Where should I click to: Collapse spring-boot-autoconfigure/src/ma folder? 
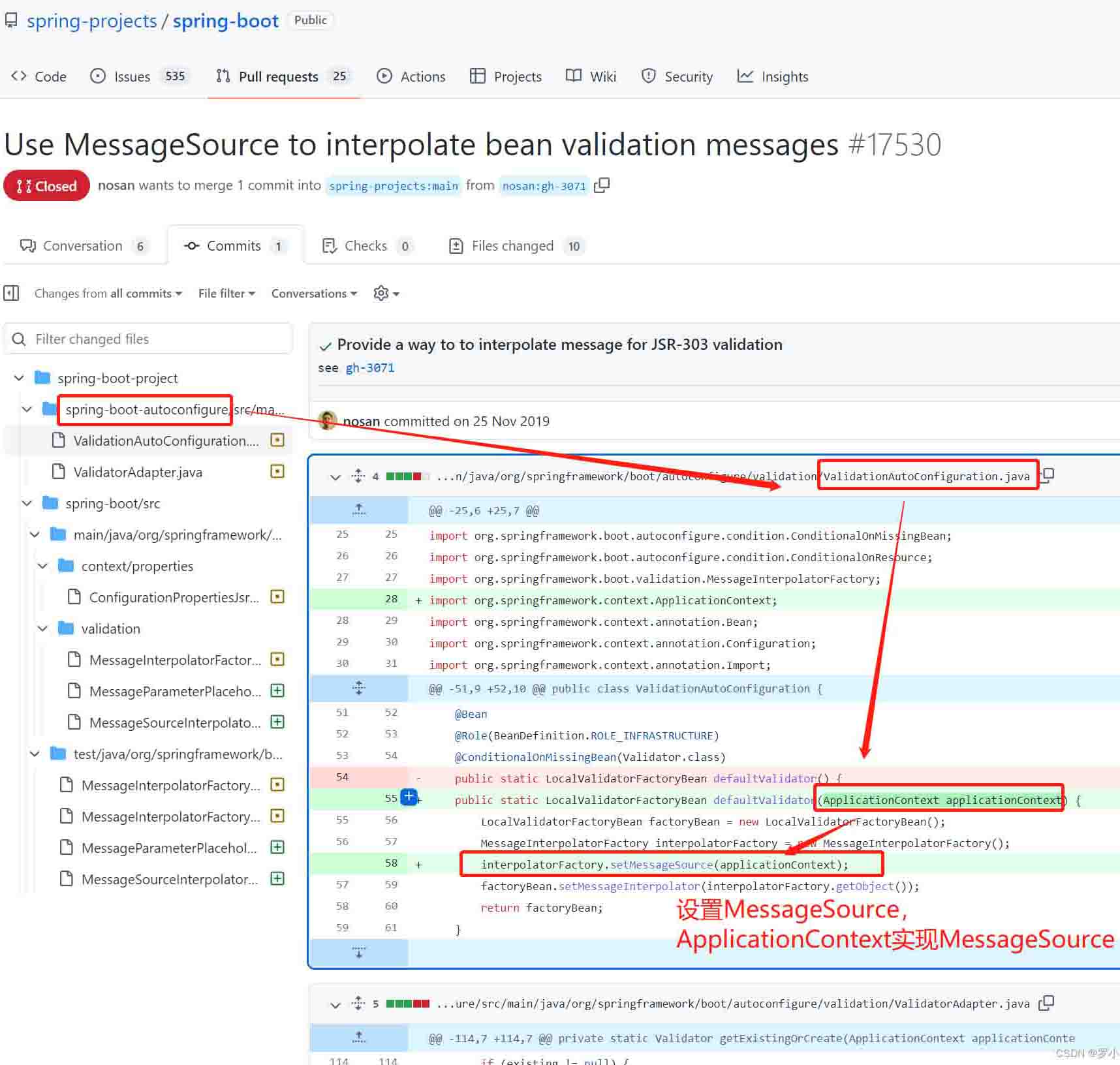(x=27, y=409)
